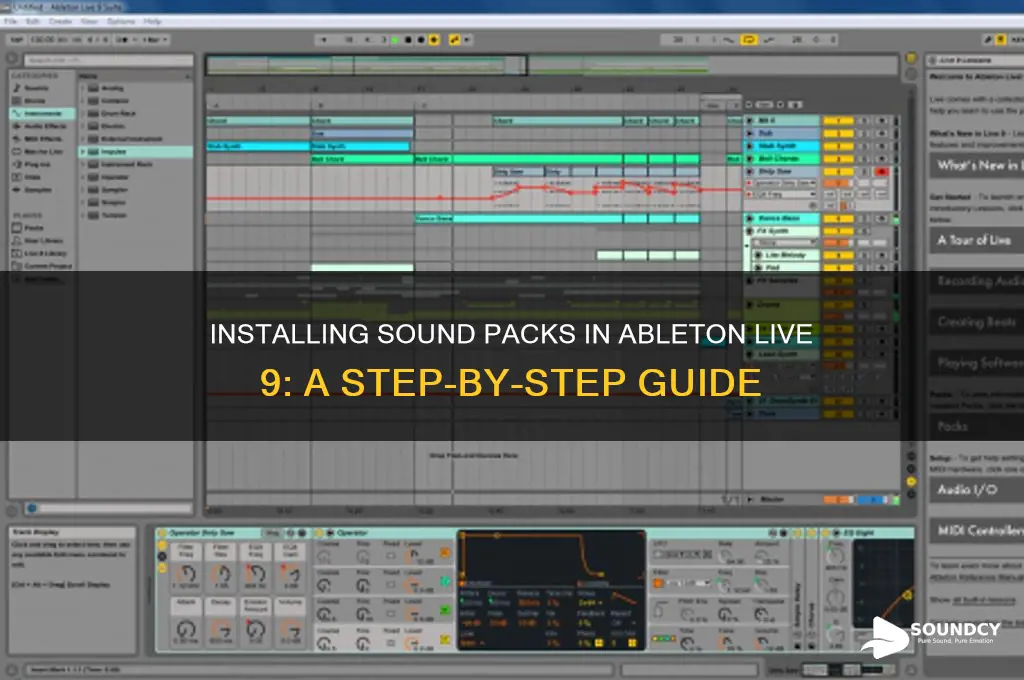
Task: Toggle the Punch-In switch left of Loop
Action: (728, 40)
